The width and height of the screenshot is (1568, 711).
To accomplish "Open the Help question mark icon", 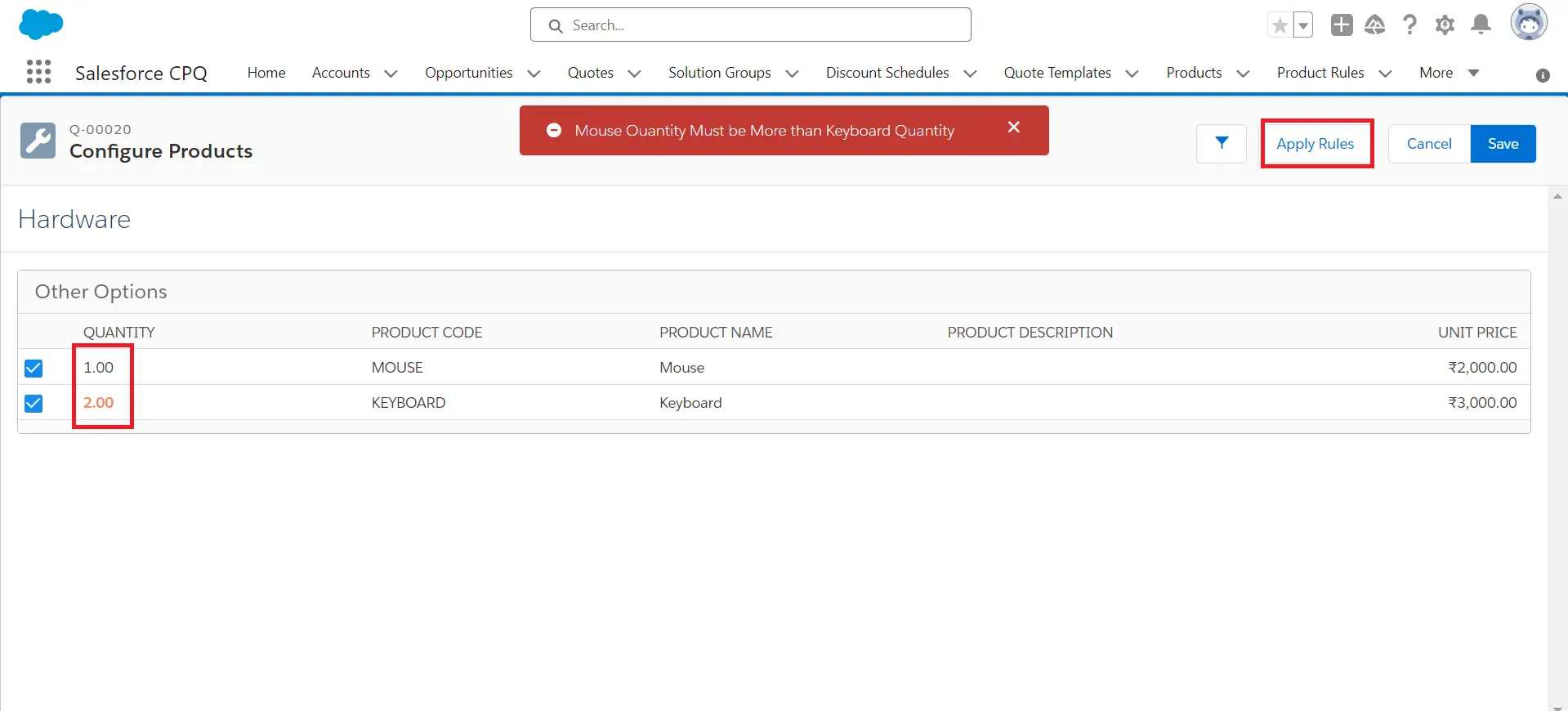I will pos(1409,25).
